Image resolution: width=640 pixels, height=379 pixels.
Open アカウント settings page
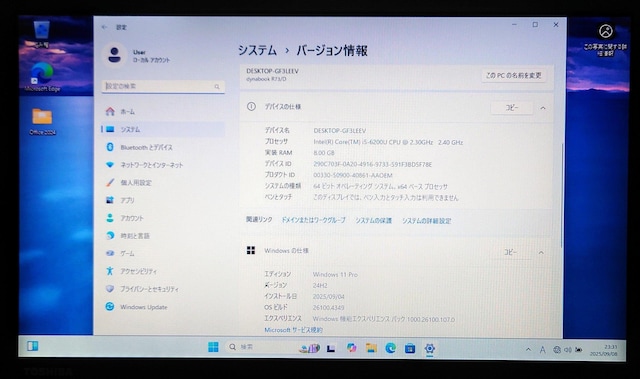pyautogui.click(x=163, y=218)
